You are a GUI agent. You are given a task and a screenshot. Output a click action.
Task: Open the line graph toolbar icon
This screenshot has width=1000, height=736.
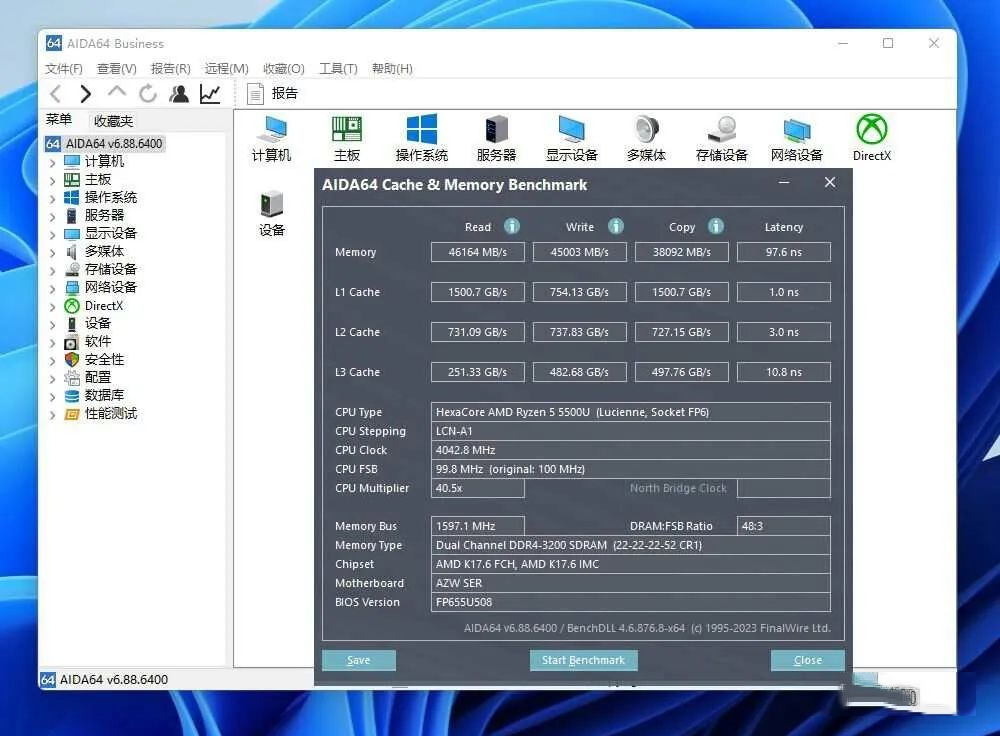pos(210,94)
